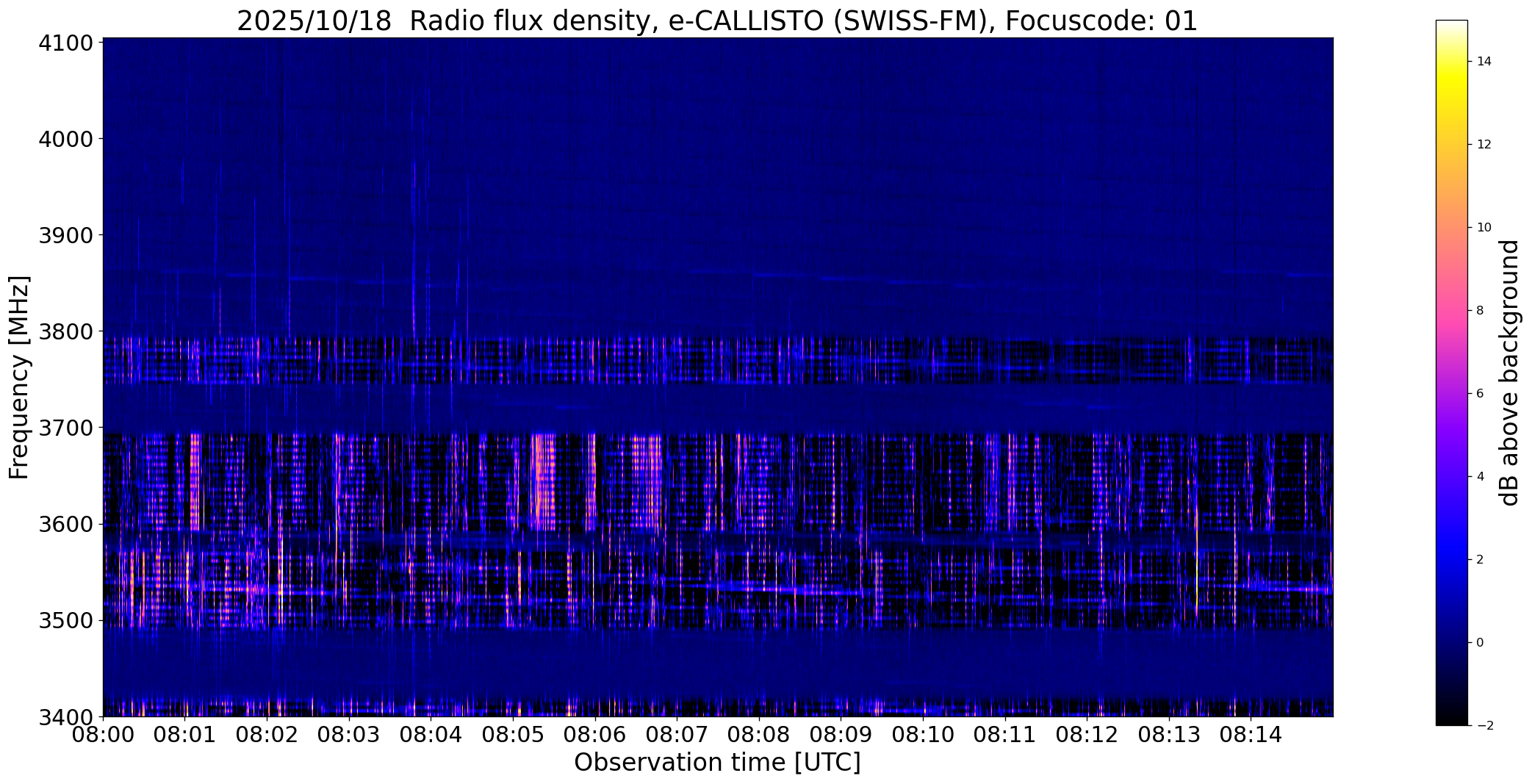Screen dimensions: 1532x784
Task: Click the 08:04 time tick label
Action: [x=431, y=734]
